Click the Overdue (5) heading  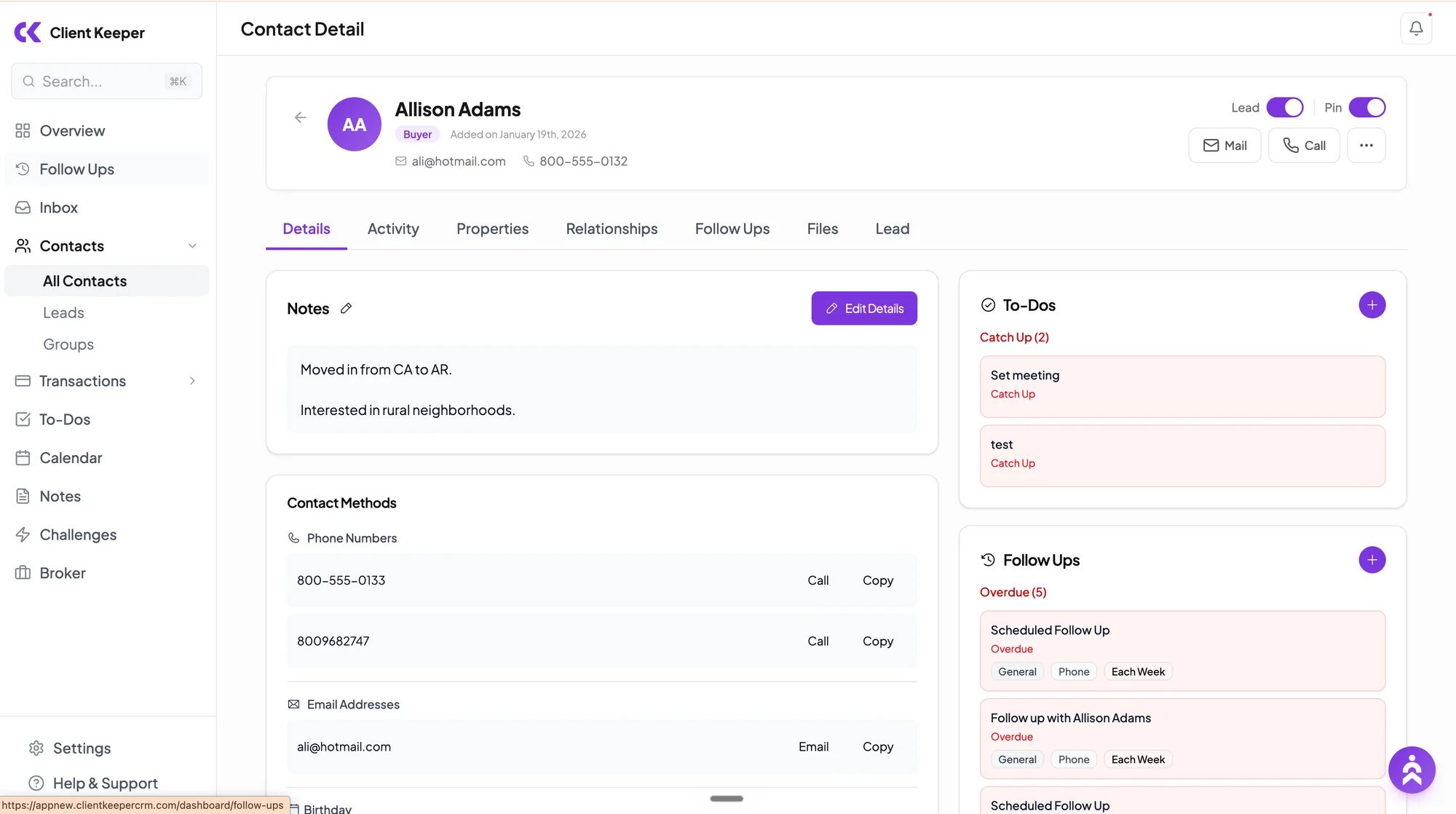(1013, 592)
